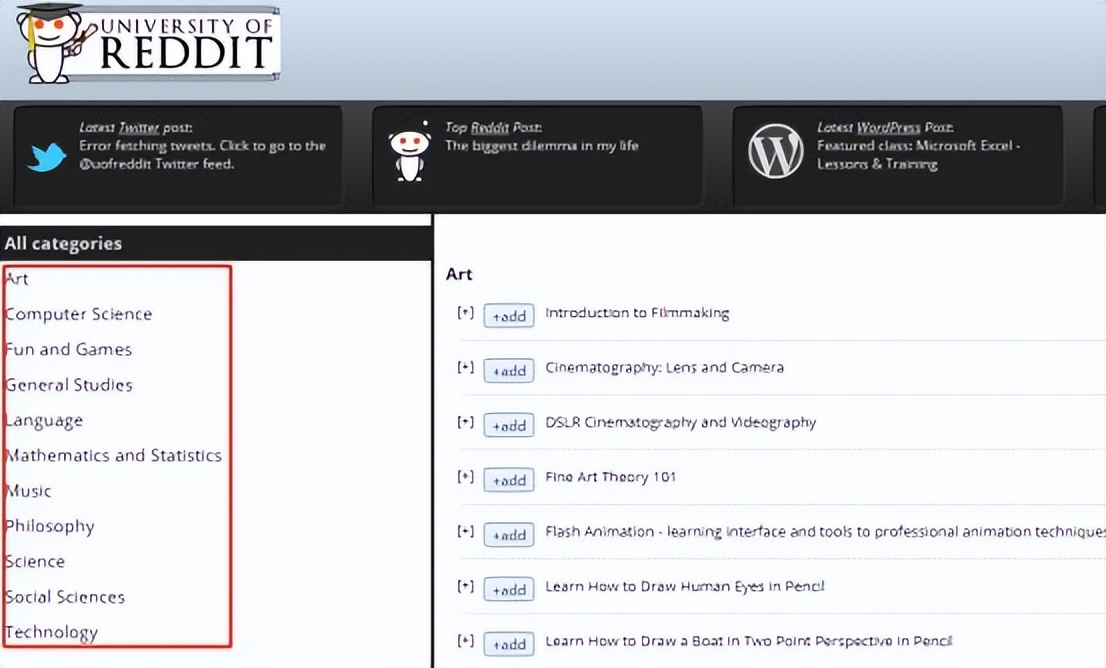1106x668 pixels.
Task: Open the Social Sciences category
Action: click(x=65, y=597)
